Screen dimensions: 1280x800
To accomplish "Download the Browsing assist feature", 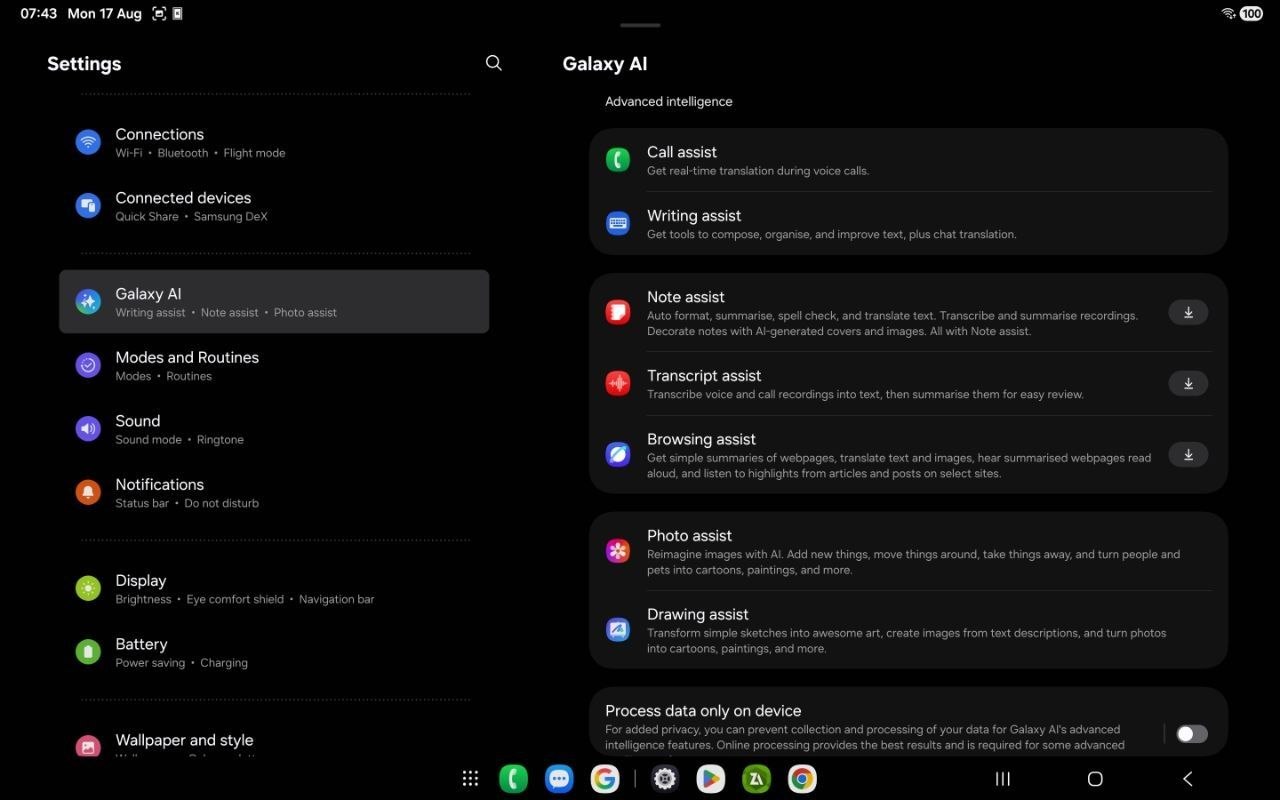I will click(x=1188, y=454).
